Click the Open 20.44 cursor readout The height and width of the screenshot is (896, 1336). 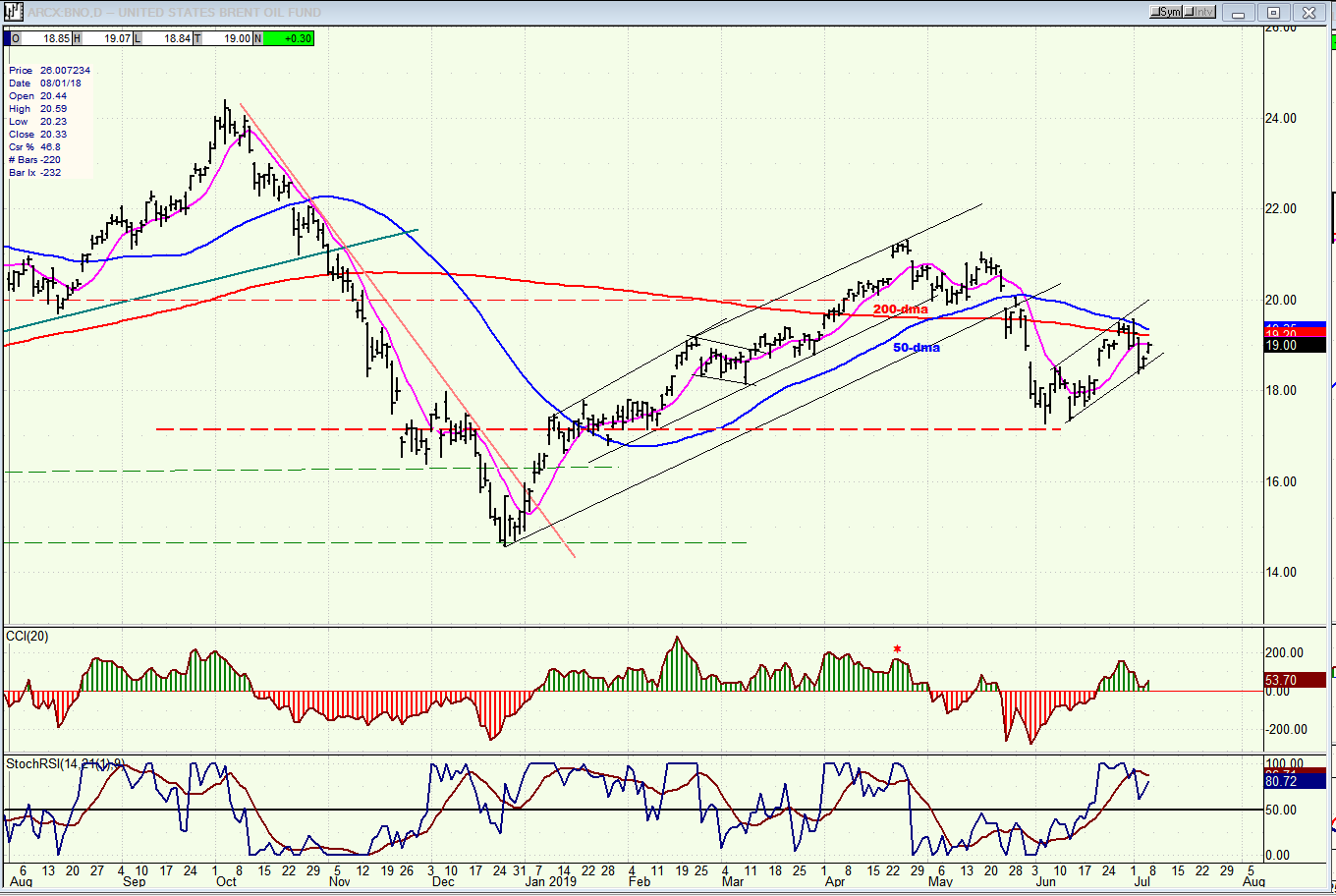38,96
